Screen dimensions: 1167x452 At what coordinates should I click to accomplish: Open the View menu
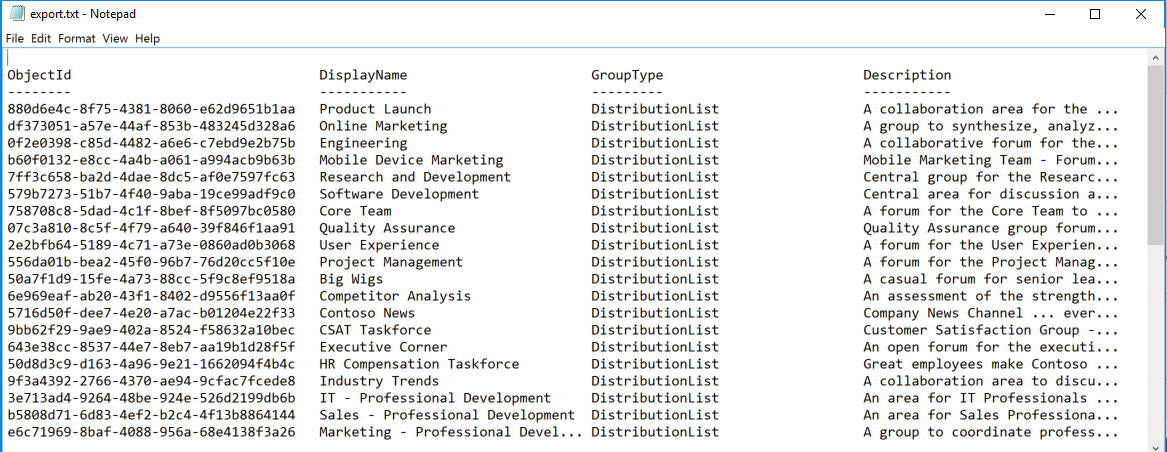(115, 38)
